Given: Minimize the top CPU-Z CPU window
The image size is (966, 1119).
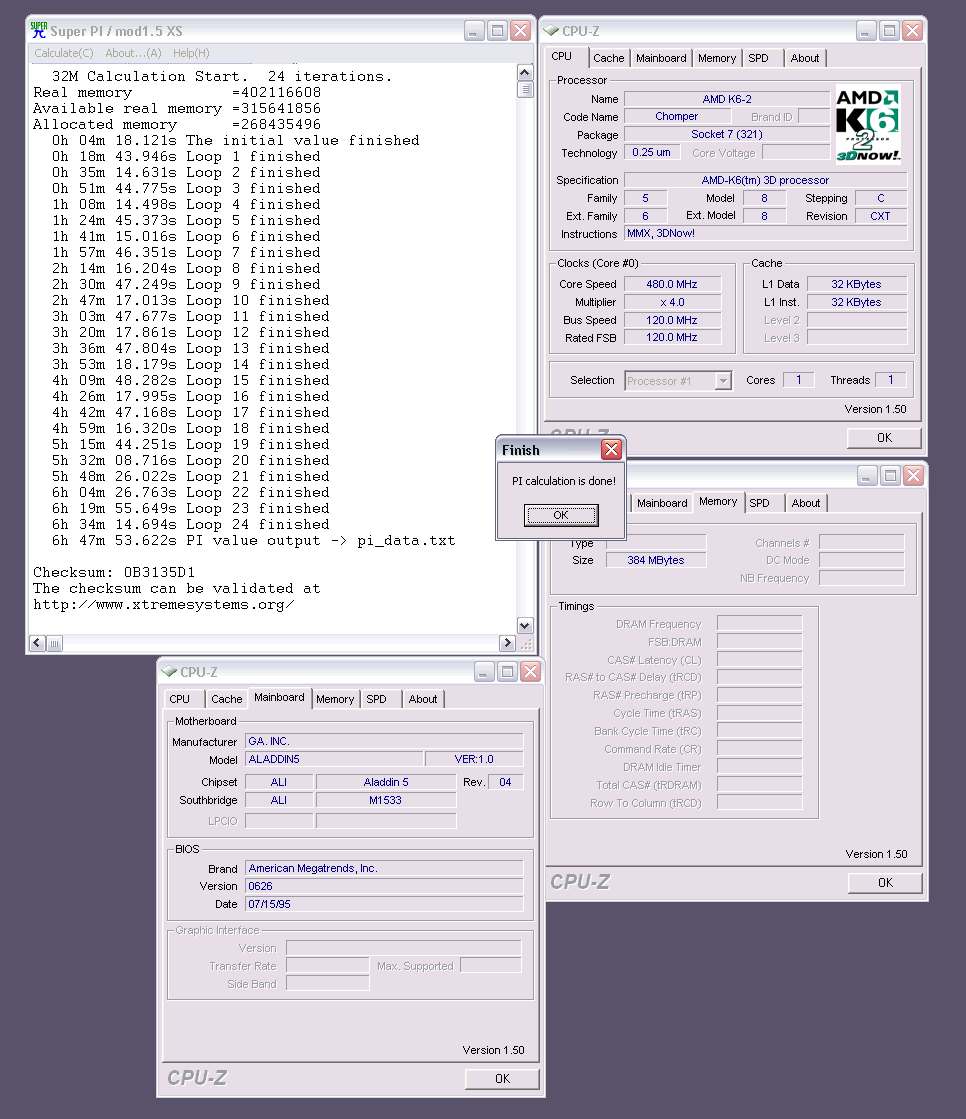Looking at the screenshot, I should [865, 31].
